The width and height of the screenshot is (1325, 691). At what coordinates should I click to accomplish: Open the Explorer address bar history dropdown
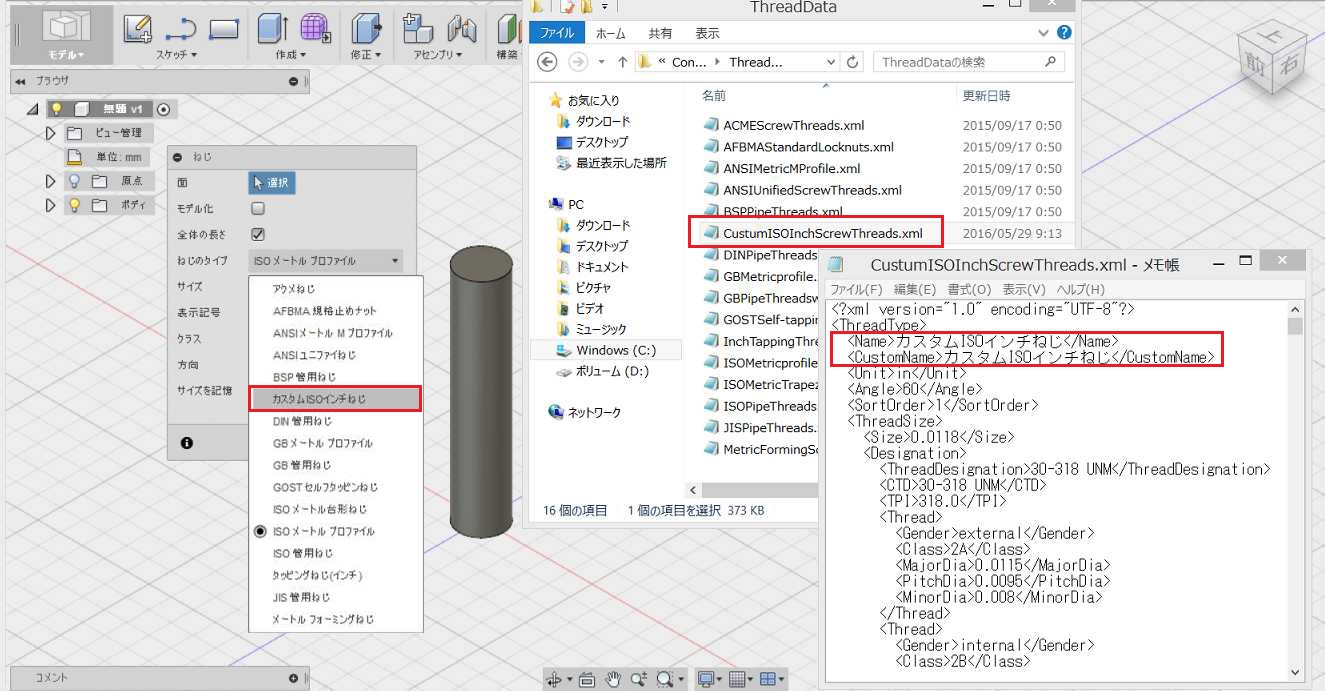tap(830, 62)
